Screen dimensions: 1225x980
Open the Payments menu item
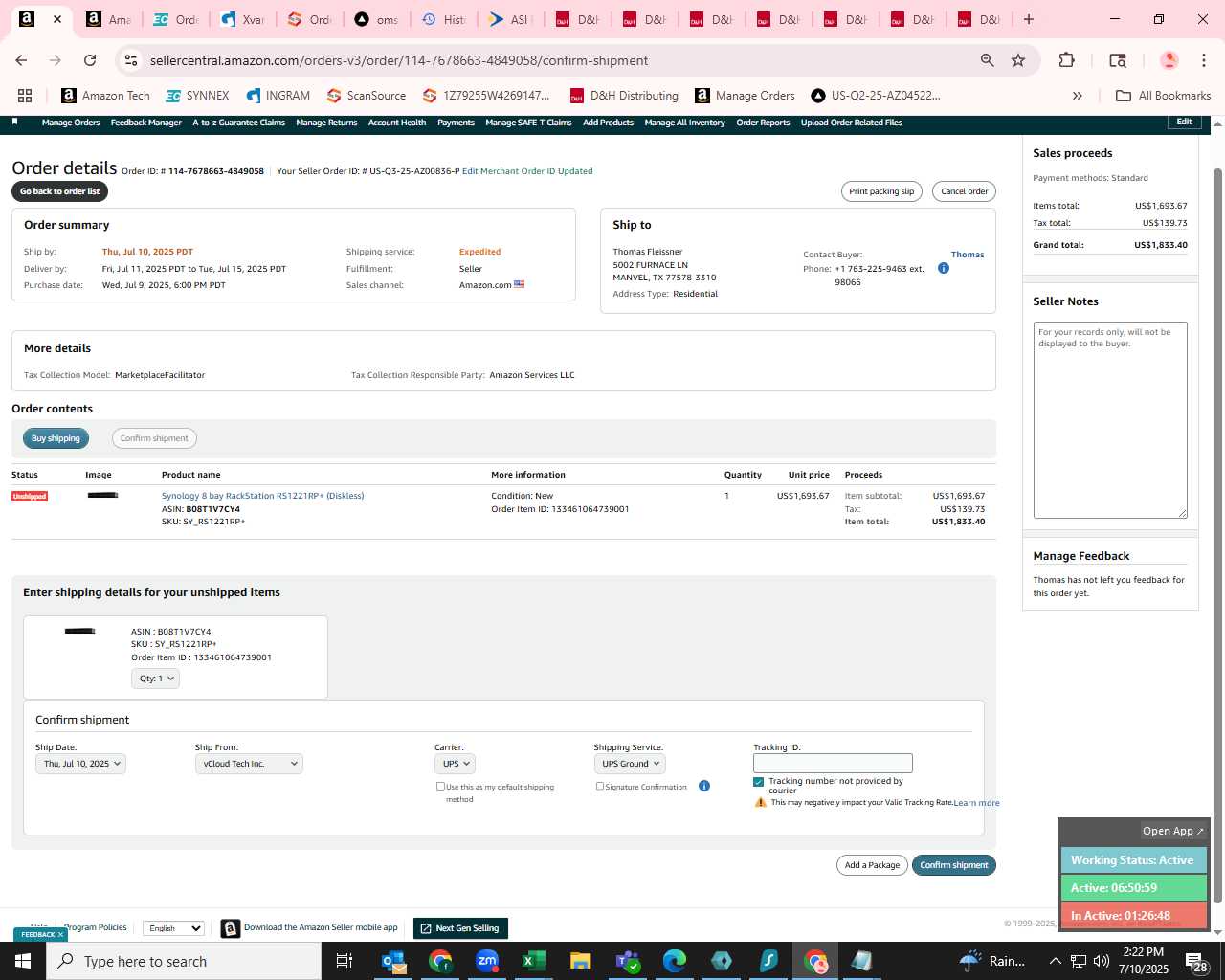[456, 122]
